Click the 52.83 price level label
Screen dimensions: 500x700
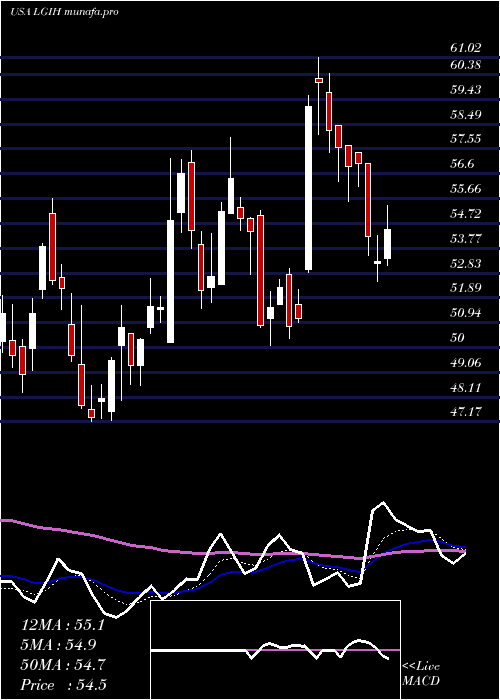point(466,264)
